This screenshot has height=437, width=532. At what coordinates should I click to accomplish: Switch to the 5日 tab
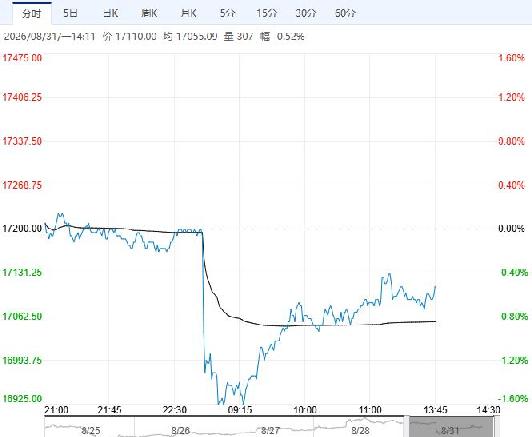71,13
